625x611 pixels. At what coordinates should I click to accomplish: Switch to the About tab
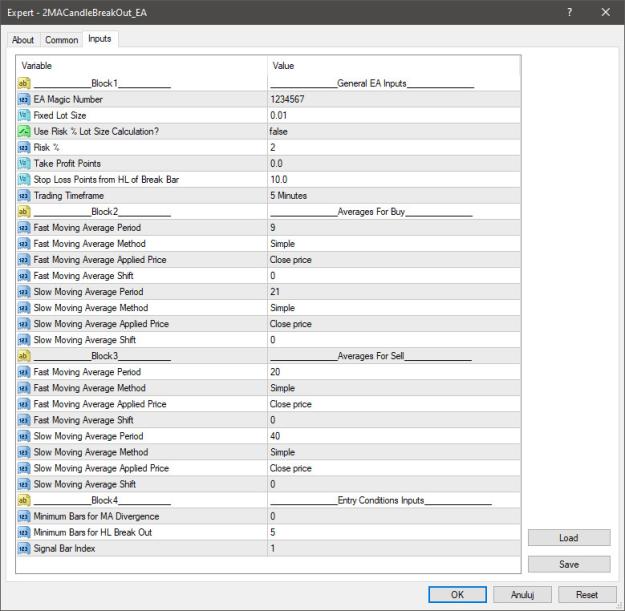click(23, 40)
